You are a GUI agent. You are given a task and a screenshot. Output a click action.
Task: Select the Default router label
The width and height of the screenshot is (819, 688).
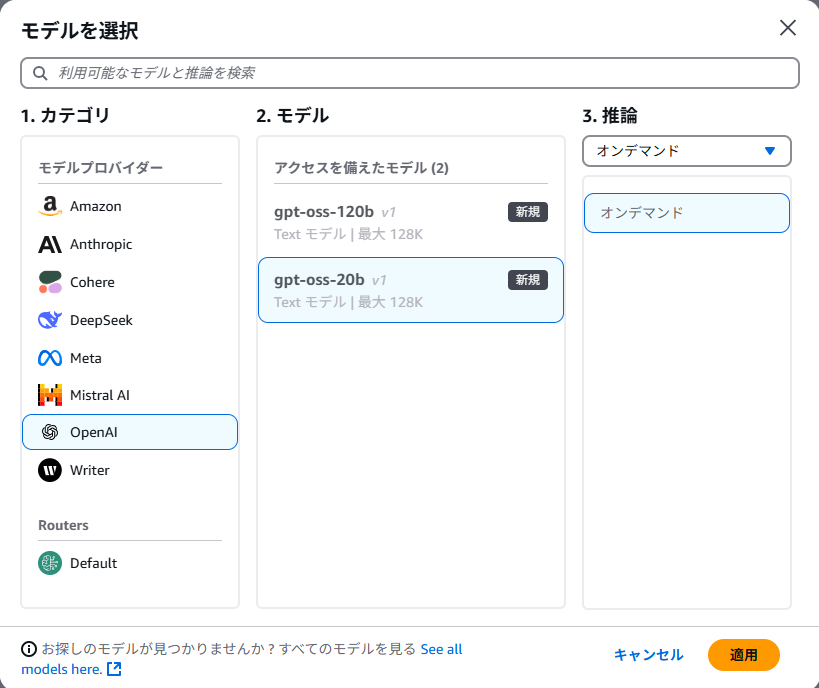(x=93, y=563)
